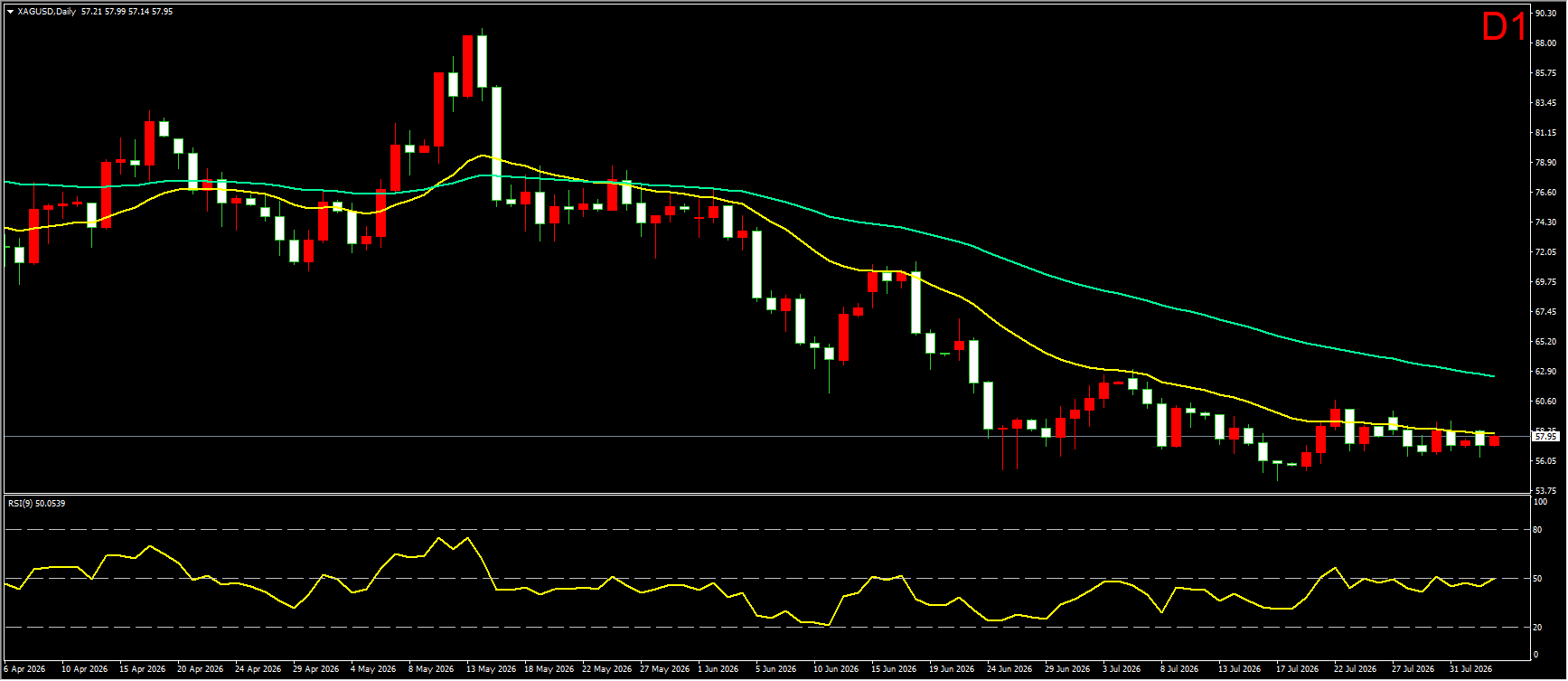Select the high value 57.99 in the chart header
Screen dimensions: 1568x681
point(114,12)
